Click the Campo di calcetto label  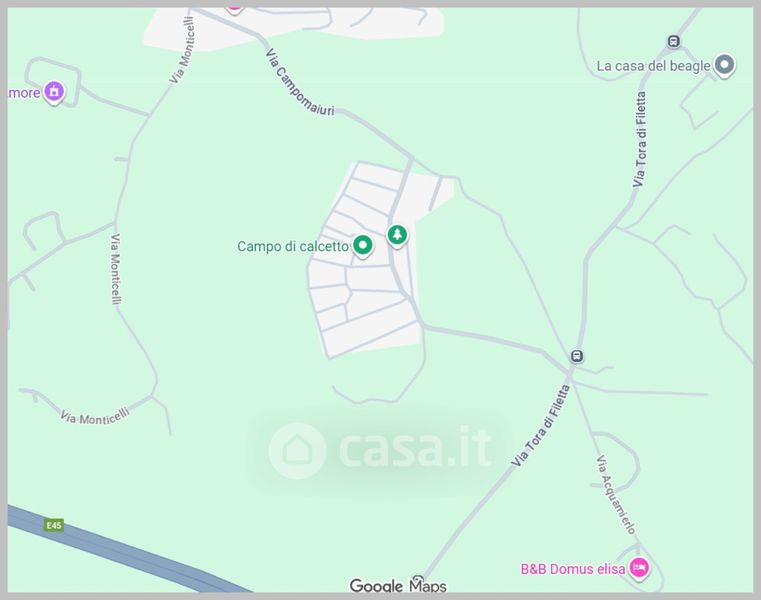coord(293,247)
